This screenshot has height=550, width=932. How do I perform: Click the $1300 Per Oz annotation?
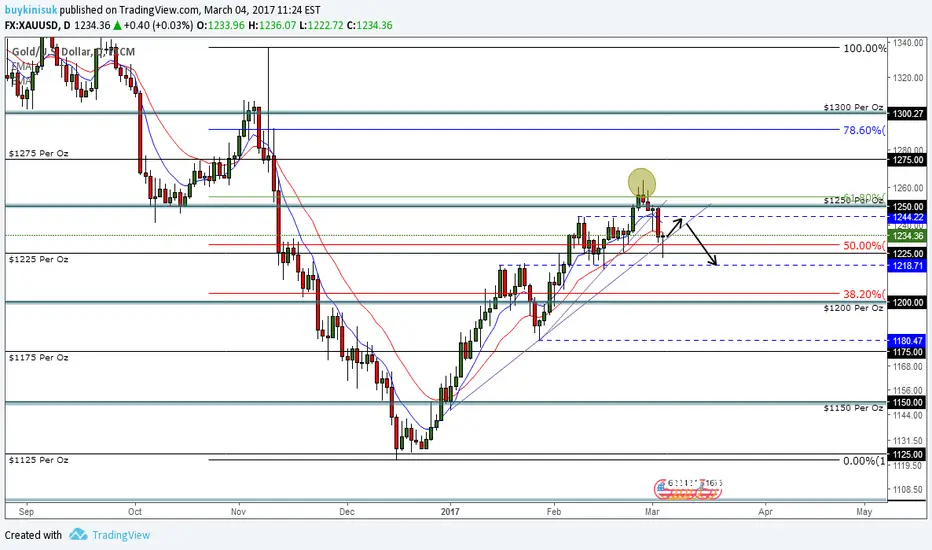click(853, 107)
